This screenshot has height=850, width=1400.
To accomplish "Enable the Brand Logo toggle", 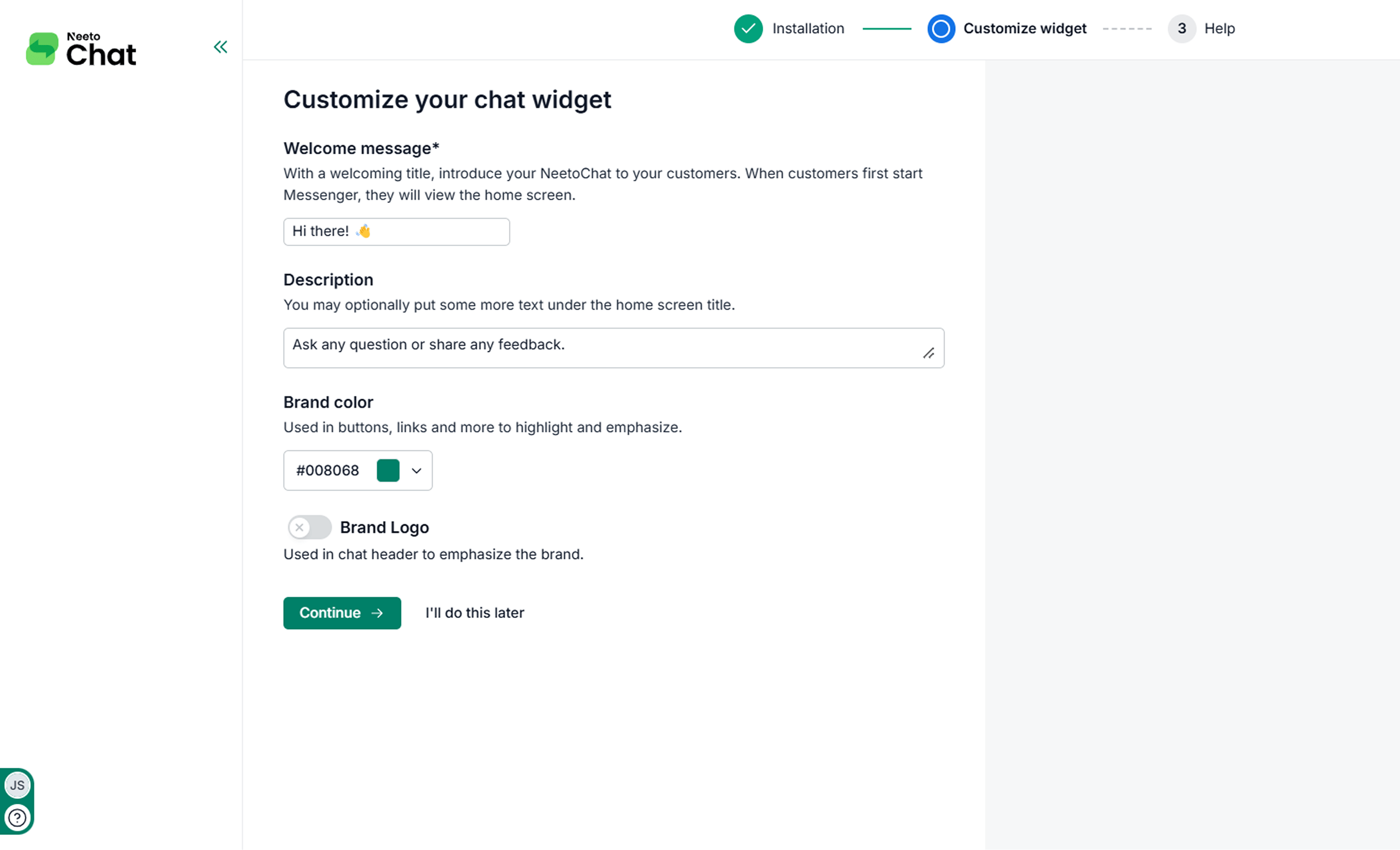I will coord(309,527).
